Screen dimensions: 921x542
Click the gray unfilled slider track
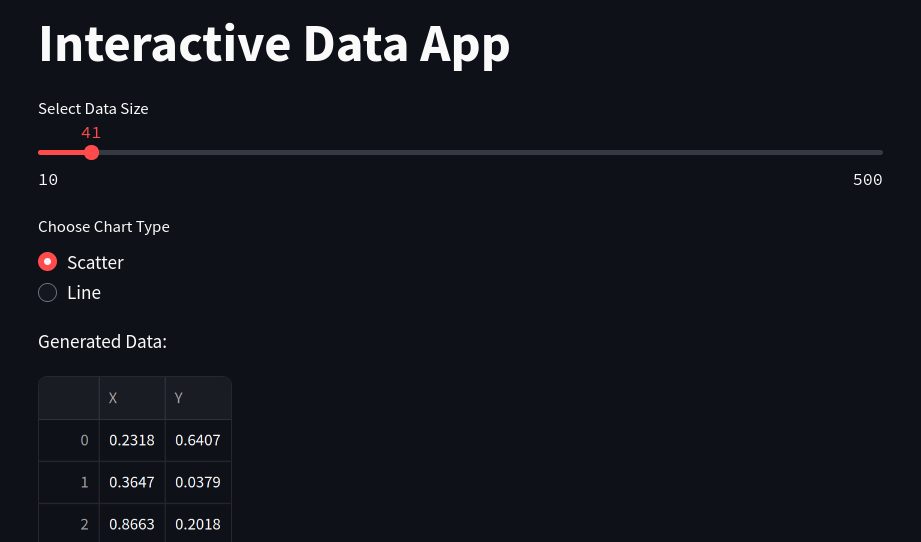[490, 152]
